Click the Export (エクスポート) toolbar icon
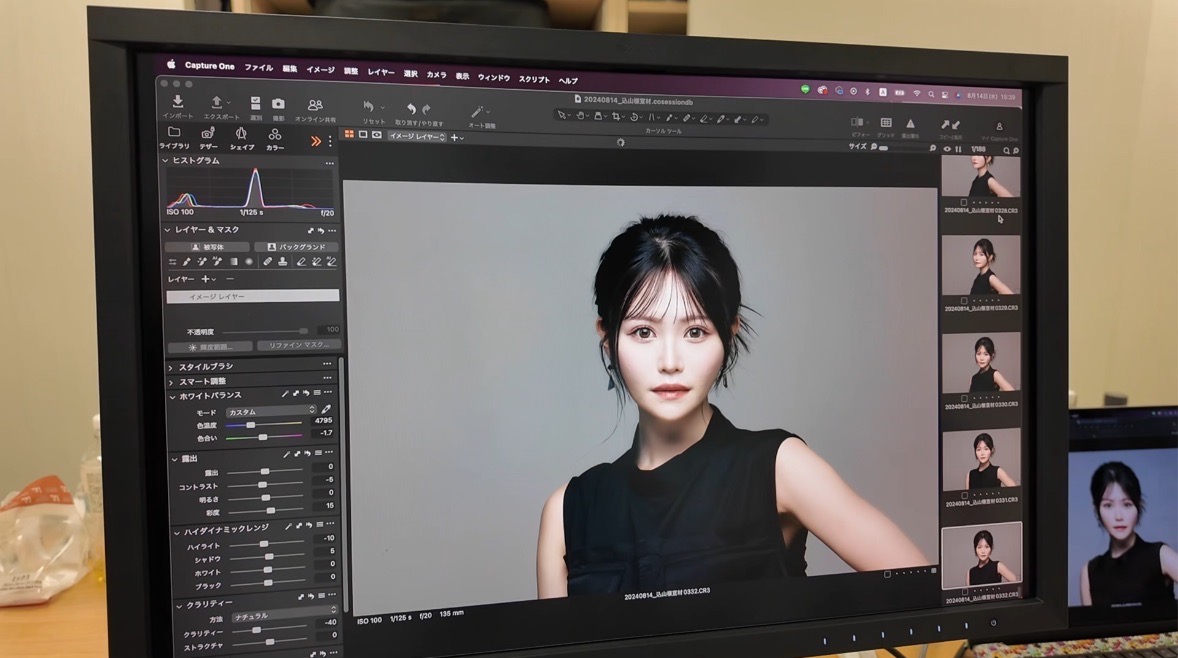Image resolution: width=1178 pixels, height=658 pixels. (217, 103)
